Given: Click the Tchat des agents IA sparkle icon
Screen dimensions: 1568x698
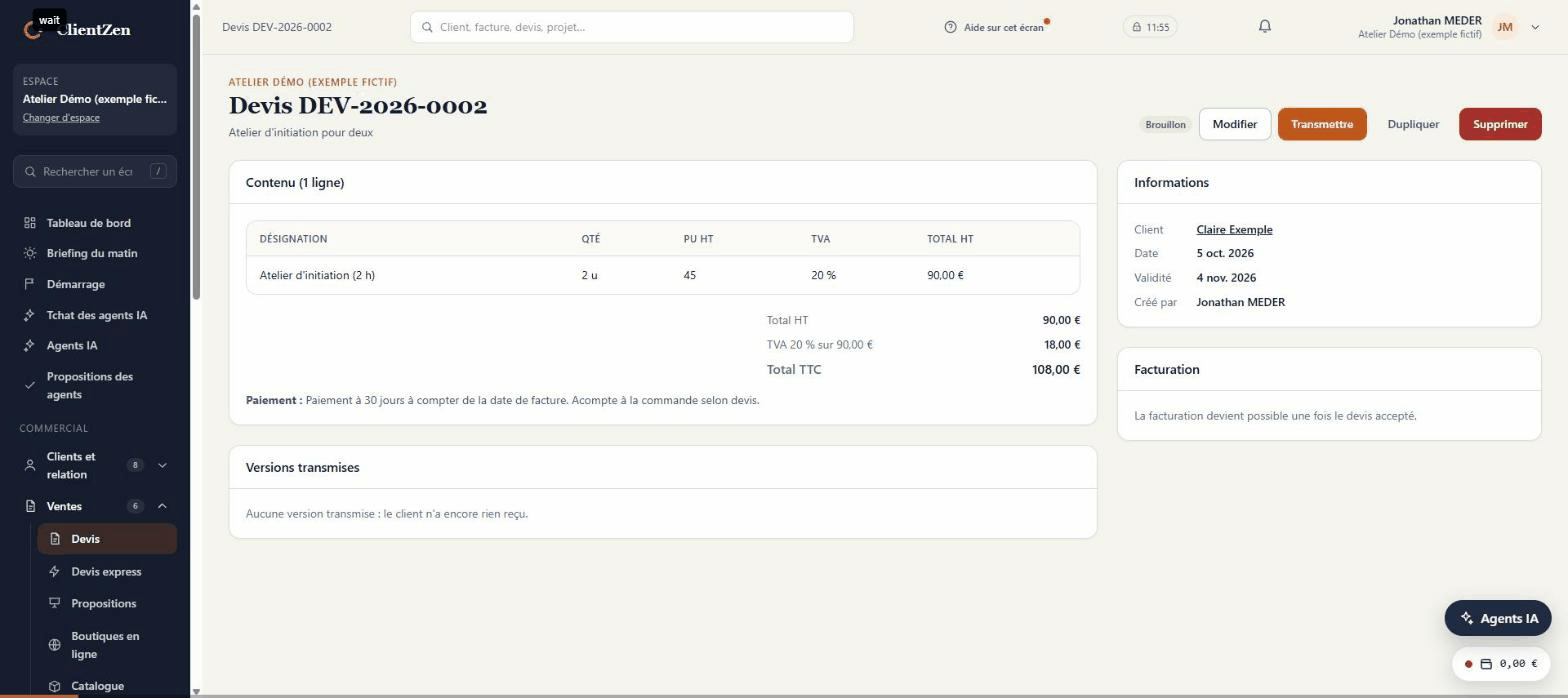Looking at the screenshot, I should (x=30, y=316).
